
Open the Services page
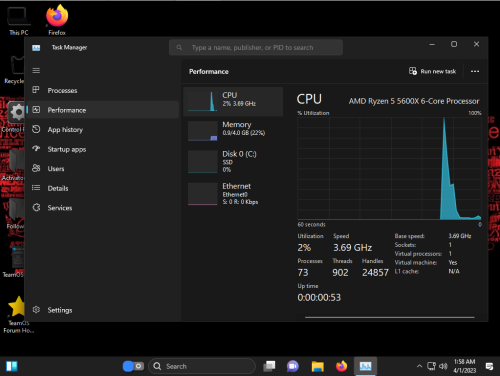pyautogui.click(x=103, y=208)
